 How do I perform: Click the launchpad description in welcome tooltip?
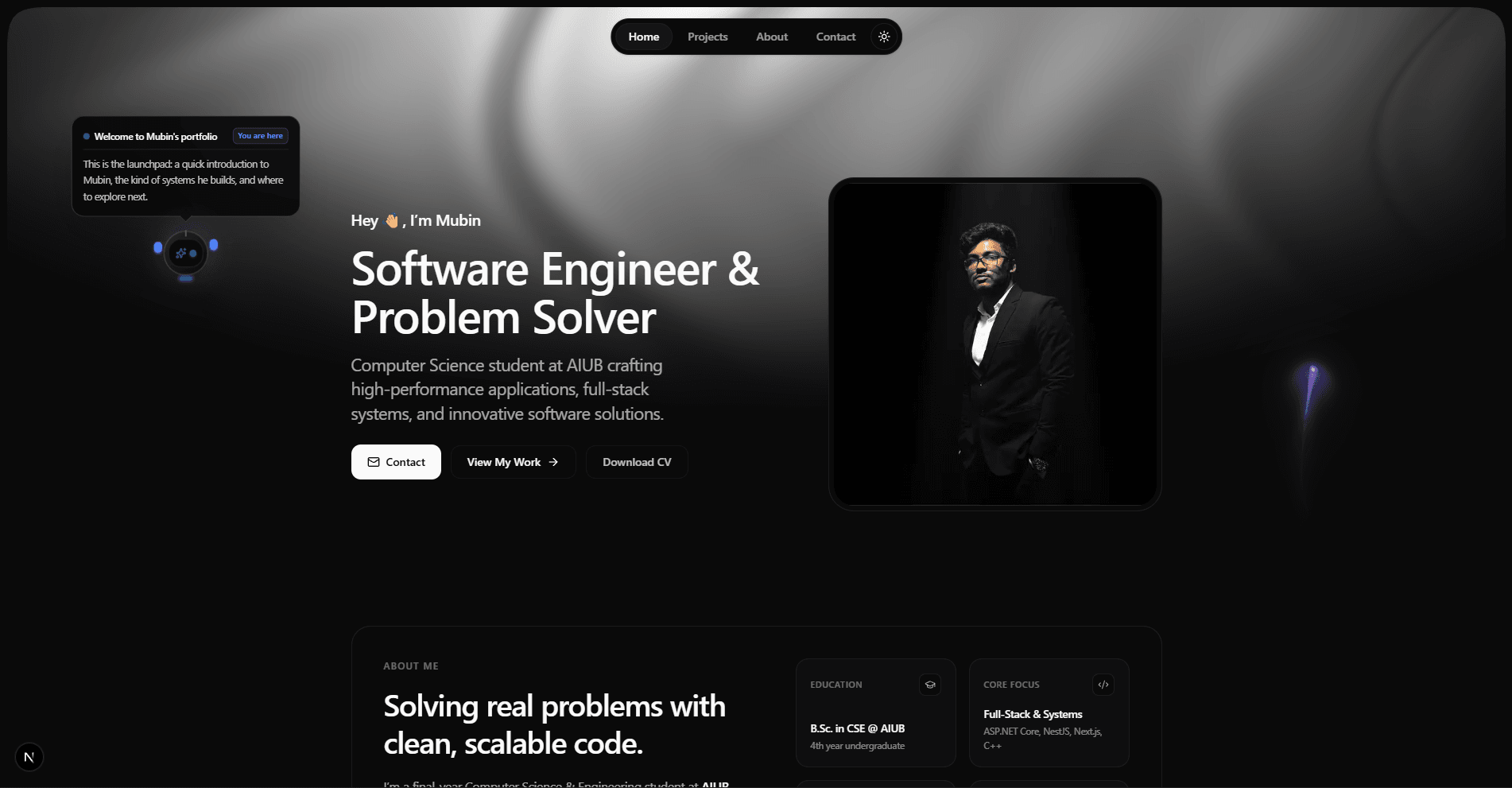183,181
